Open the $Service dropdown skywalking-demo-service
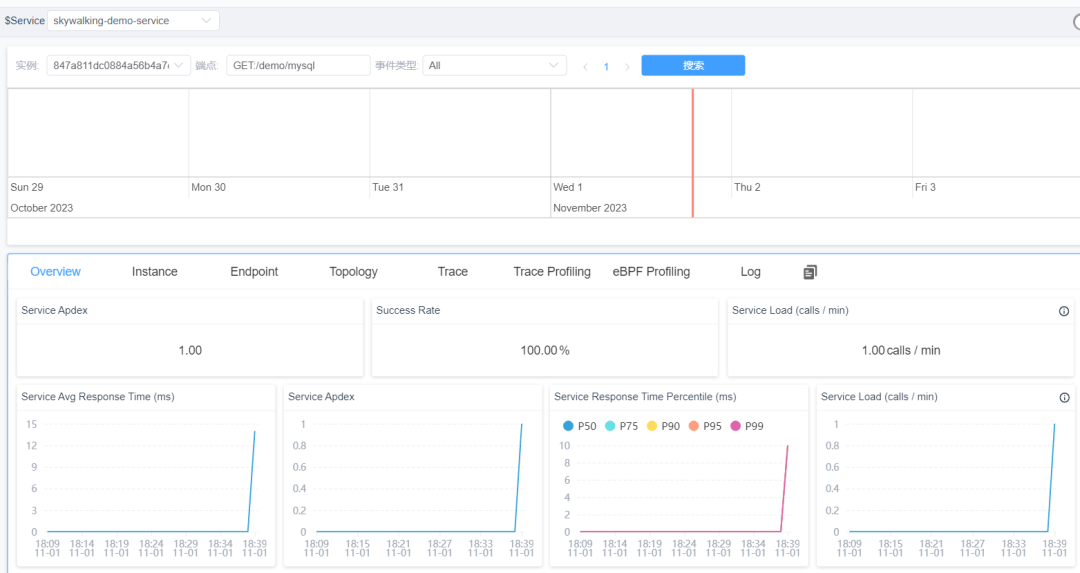Viewport: 1080px width, 573px height. 133,21
